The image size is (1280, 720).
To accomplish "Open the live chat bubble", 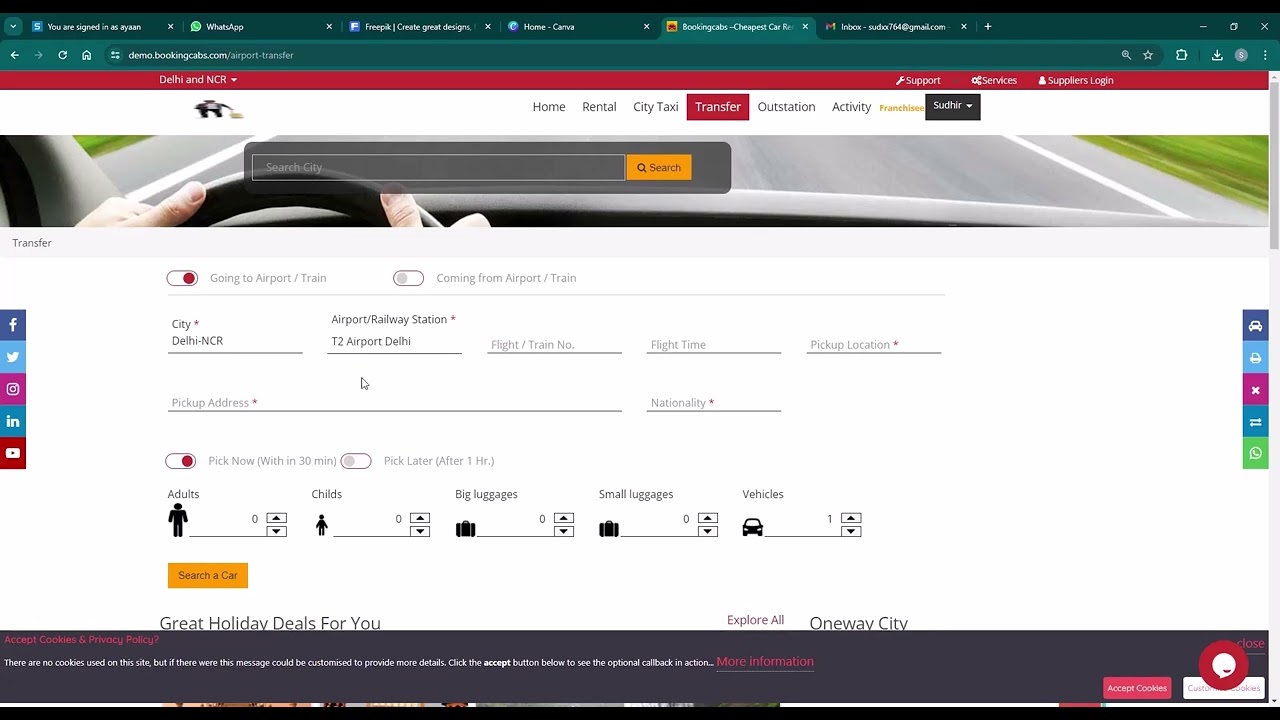I will coord(1223,666).
